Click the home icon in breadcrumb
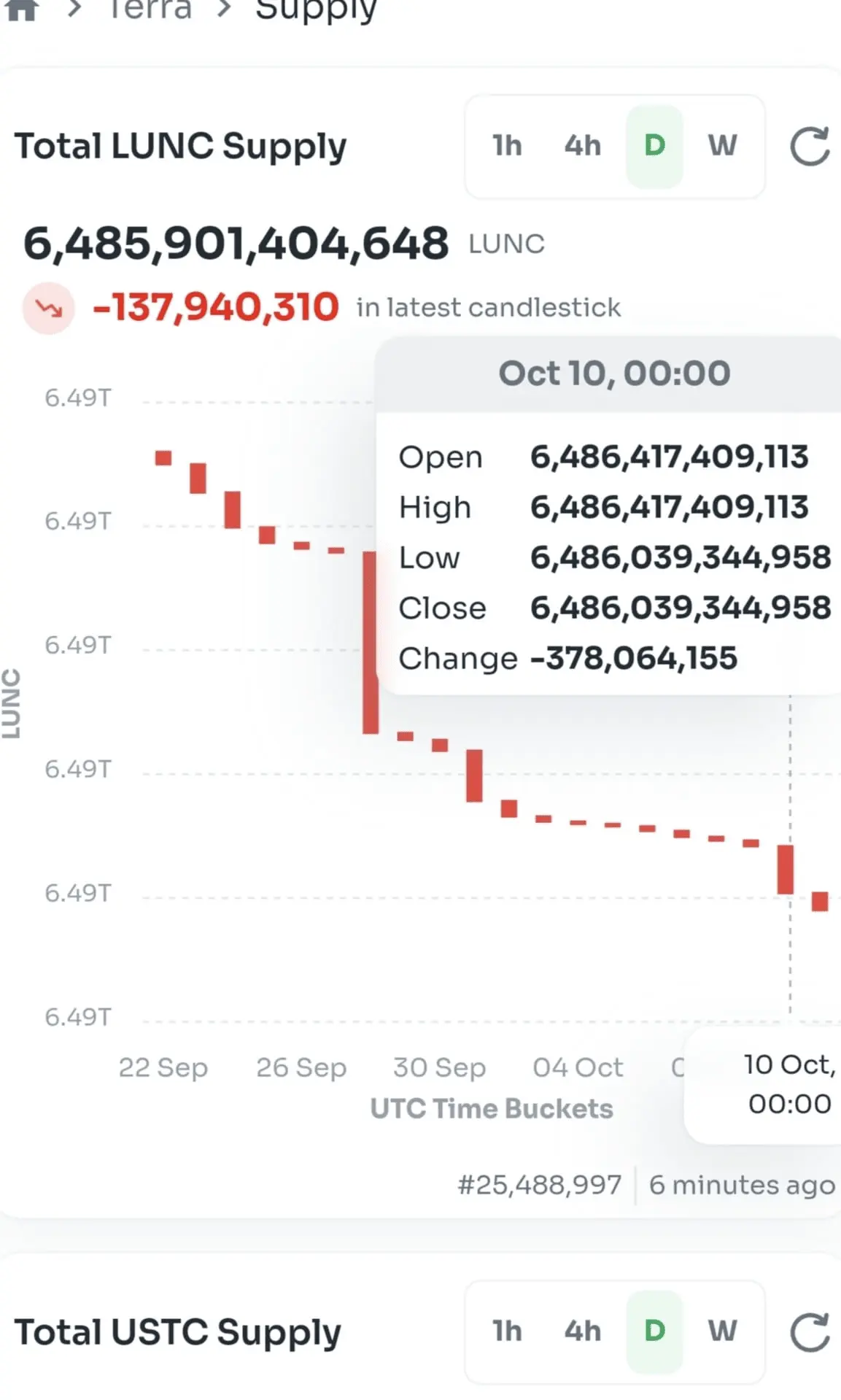Viewport: 841px width, 1400px height. coord(21,10)
